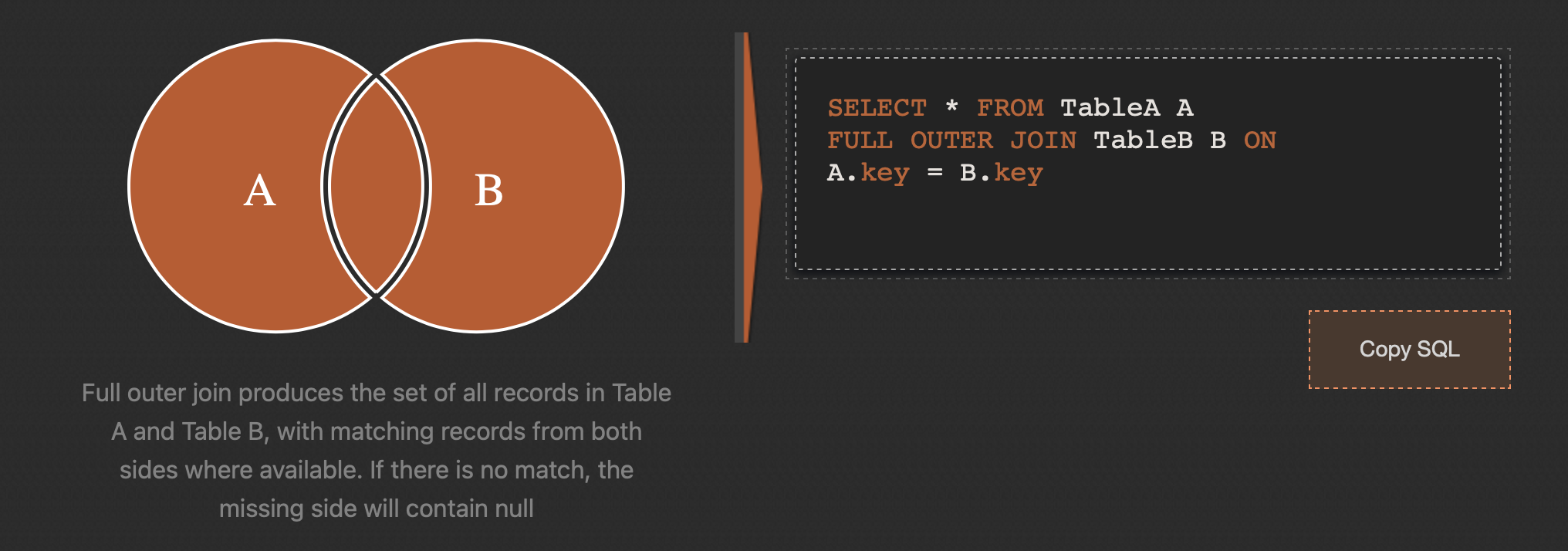
Task: Click the FULL OUTER JOIN keywords
Action: 951,140
